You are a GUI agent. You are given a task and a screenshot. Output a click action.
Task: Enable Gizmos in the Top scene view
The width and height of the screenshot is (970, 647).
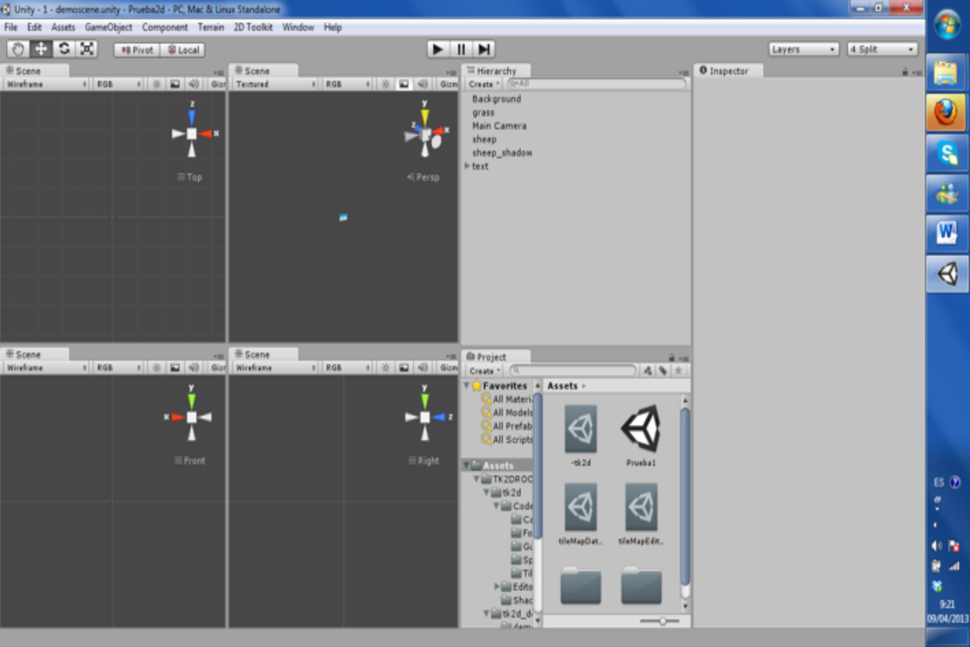pyautogui.click(x=218, y=84)
